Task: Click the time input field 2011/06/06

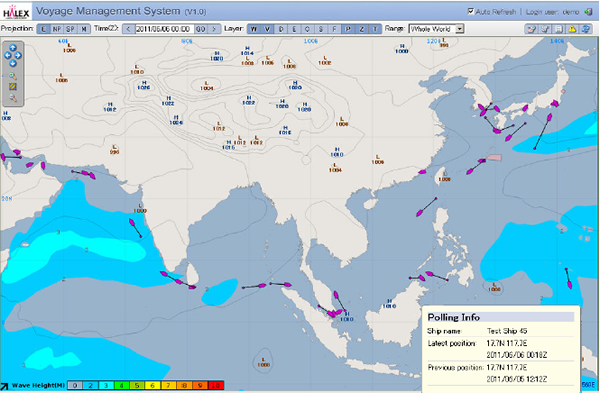Action: 165,29
